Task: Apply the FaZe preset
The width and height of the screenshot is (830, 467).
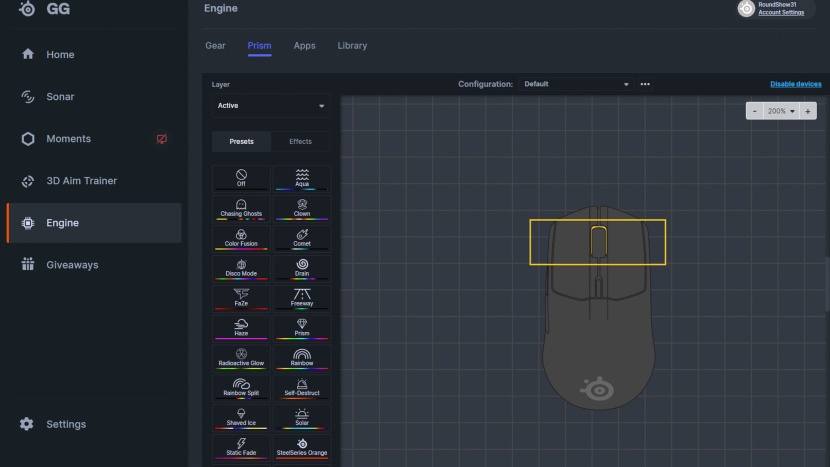Action: pyautogui.click(x=241, y=298)
